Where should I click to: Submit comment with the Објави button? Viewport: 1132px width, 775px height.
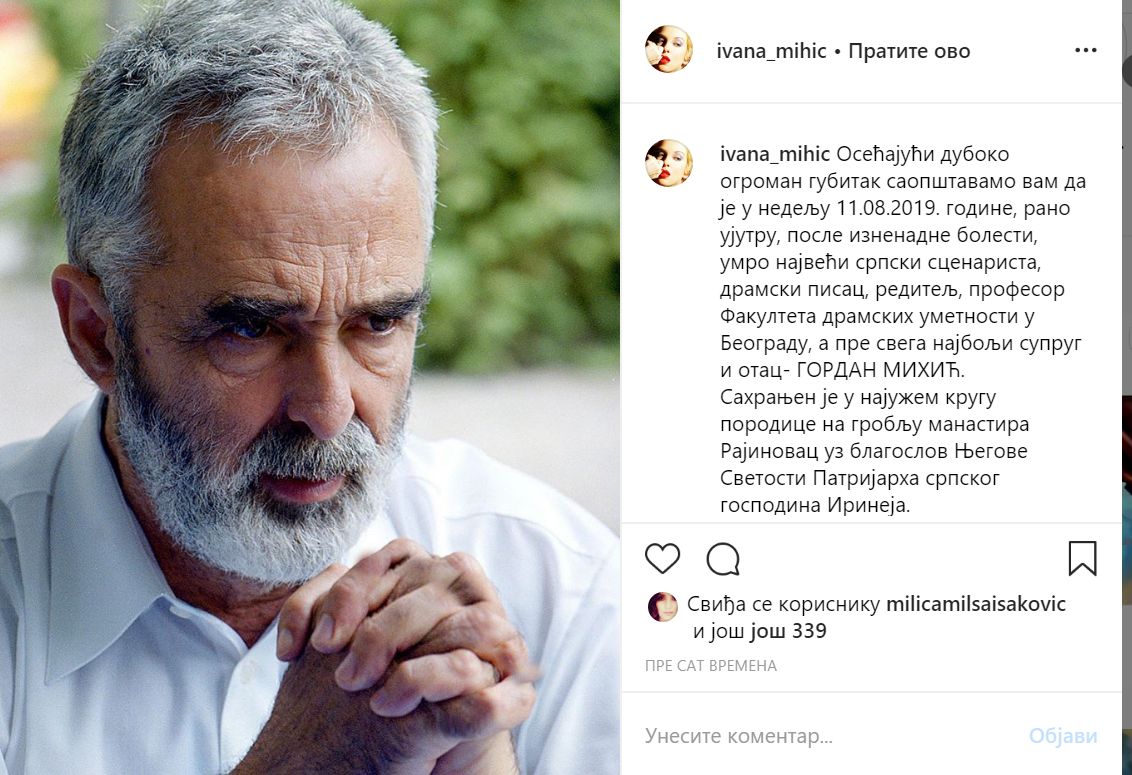point(1063,736)
